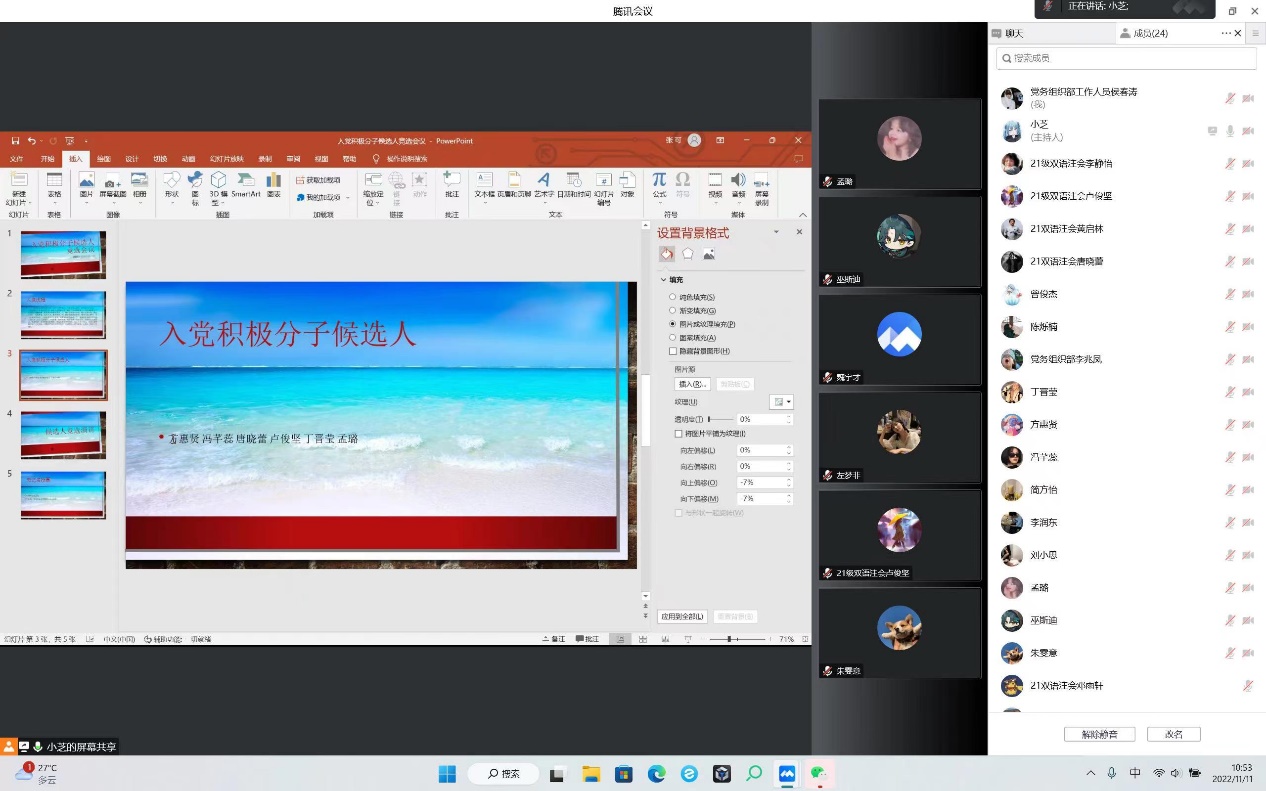Switch to the 设计 ribbon tab
Viewport: 1266px width, 791px height.
pos(132,159)
